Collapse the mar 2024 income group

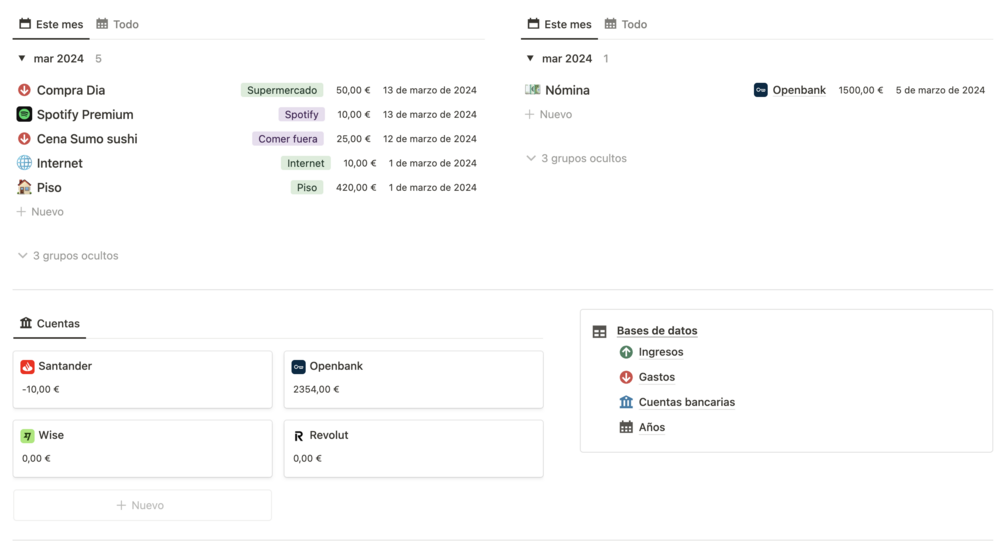point(530,59)
